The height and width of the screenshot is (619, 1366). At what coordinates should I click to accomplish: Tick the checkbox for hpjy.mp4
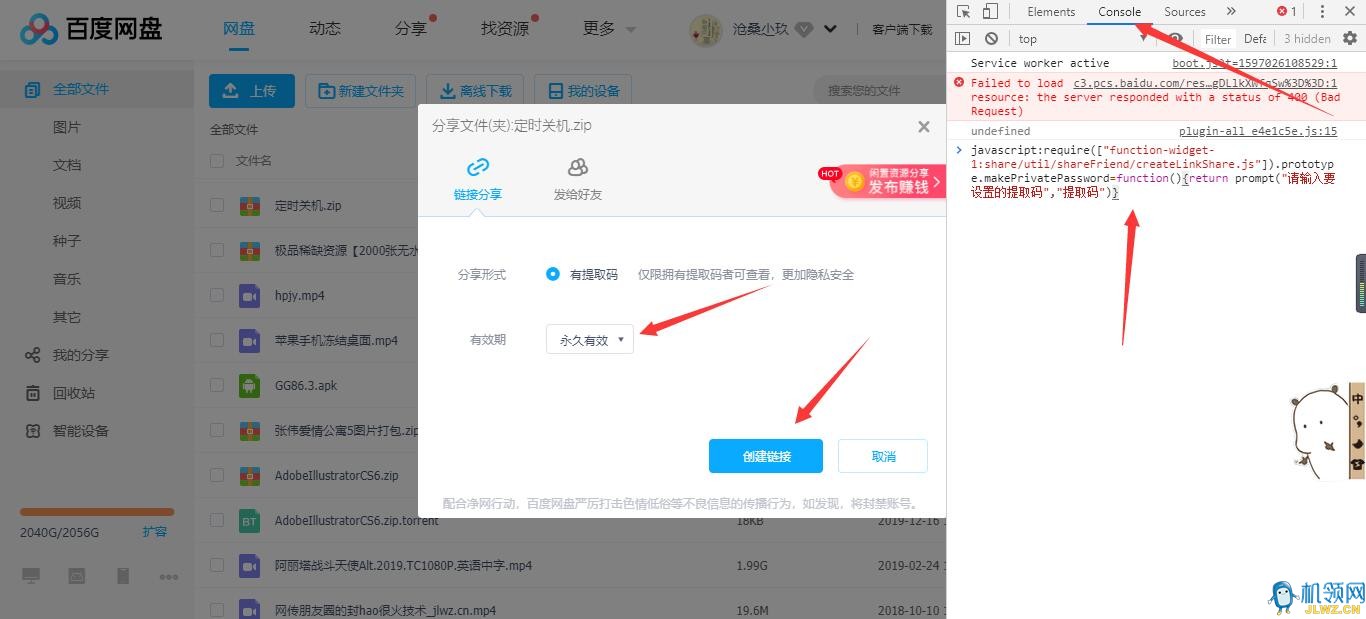click(x=217, y=296)
